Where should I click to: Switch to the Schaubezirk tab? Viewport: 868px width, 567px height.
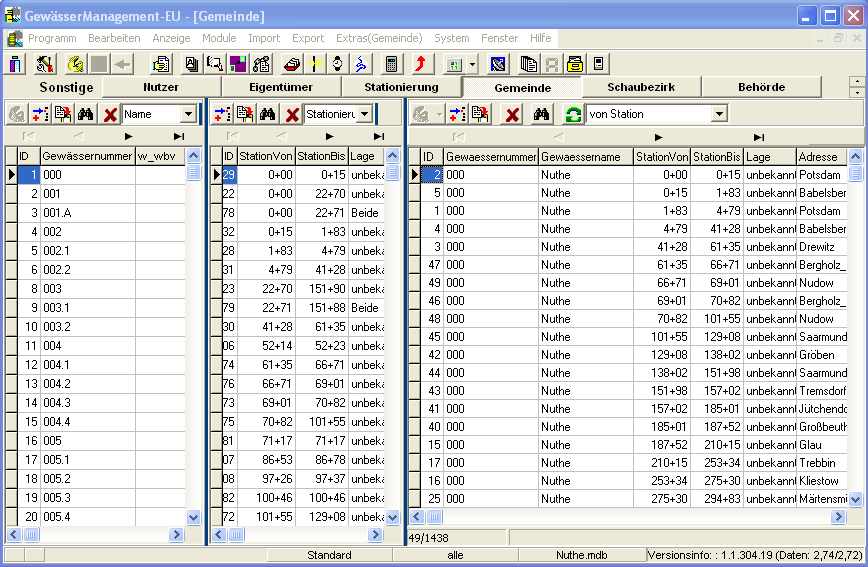(x=641, y=88)
